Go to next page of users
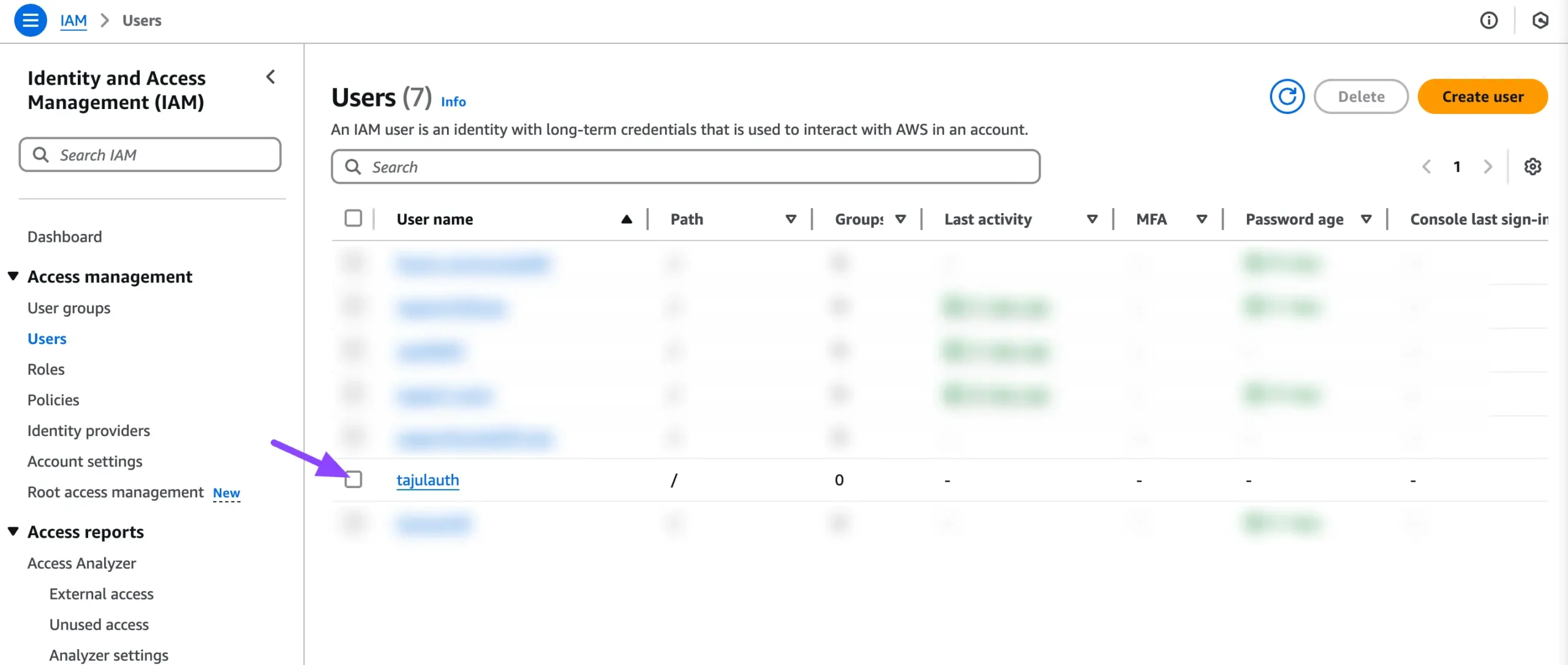This screenshot has height=665, width=1568. coord(1488,167)
